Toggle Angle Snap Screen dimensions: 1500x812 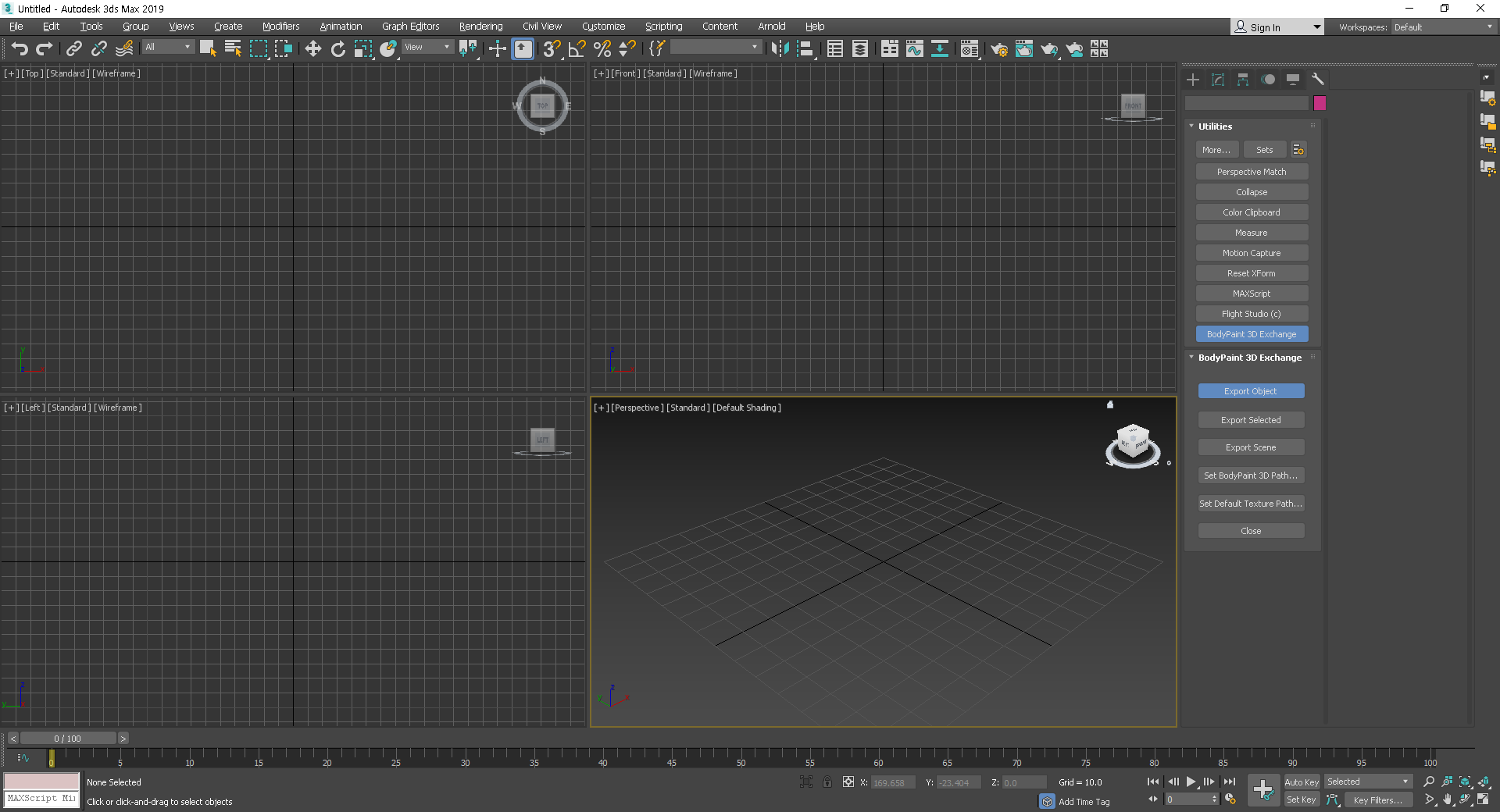[577, 48]
